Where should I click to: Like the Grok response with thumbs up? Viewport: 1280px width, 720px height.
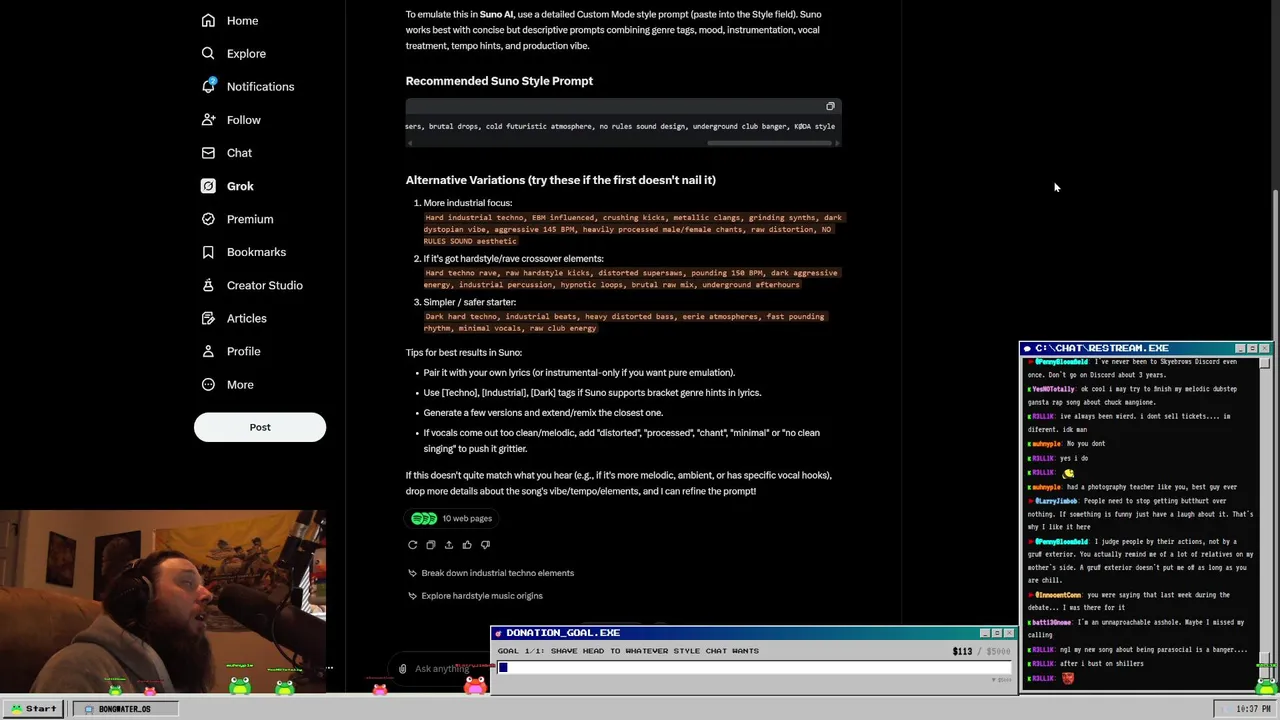coord(467,545)
